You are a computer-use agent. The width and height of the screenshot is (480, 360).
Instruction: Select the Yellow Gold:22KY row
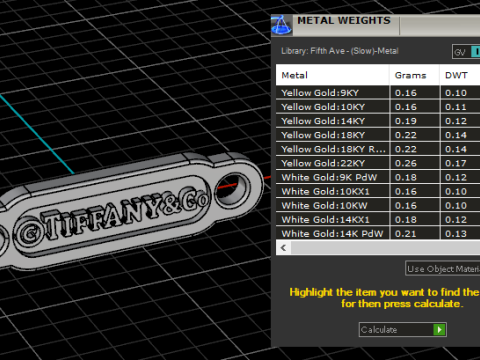(378, 163)
